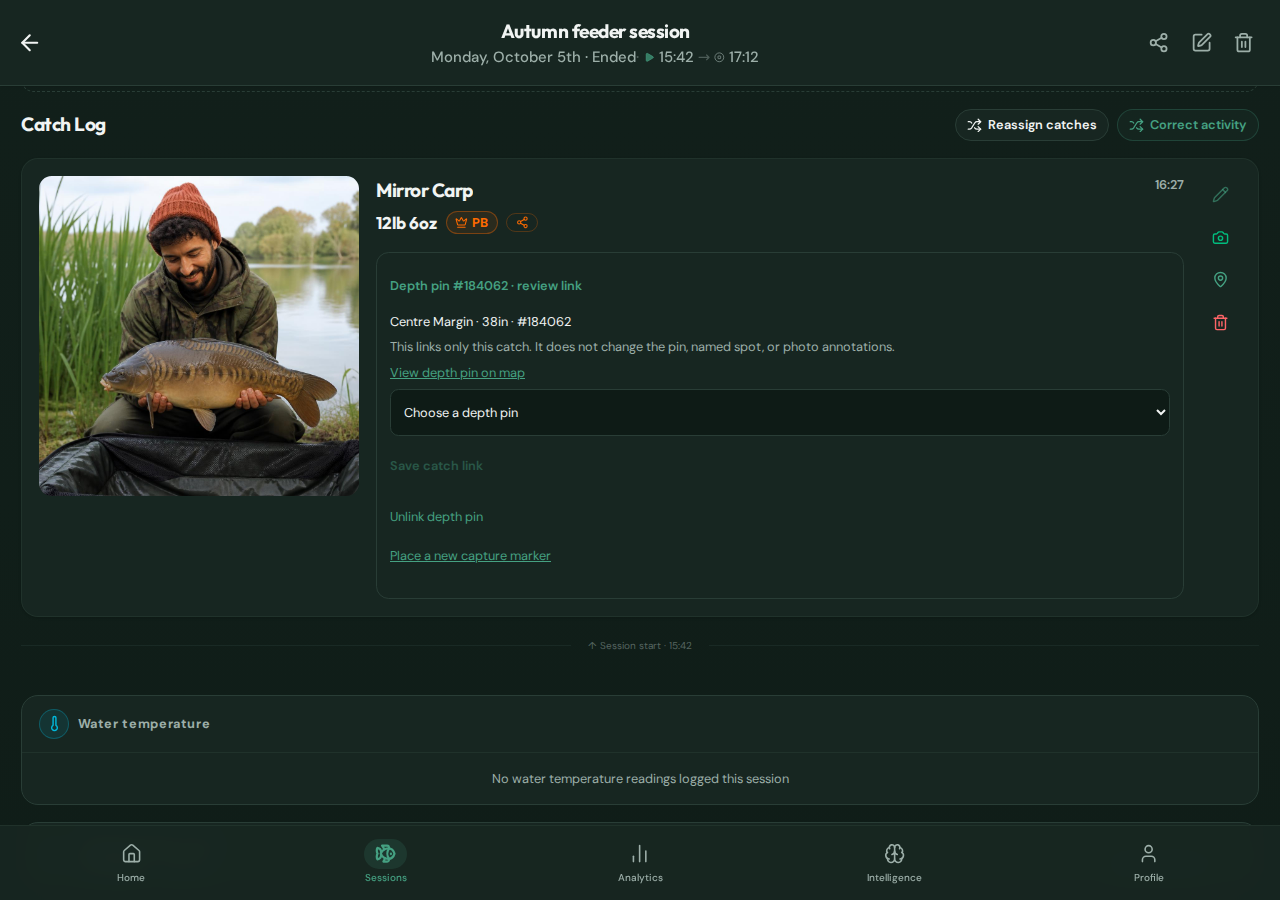This screenshot has width=1280, height=900.
Task: Open the Home tab
Action: 131,863
